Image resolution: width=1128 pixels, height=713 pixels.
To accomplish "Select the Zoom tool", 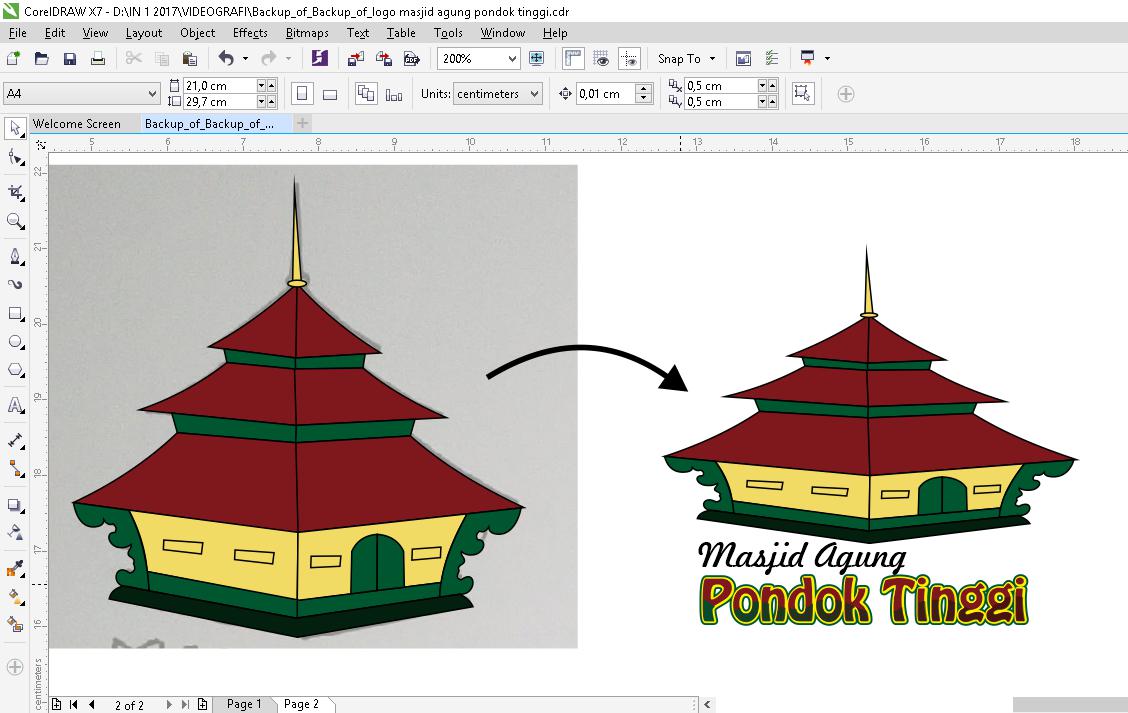I will pos(15,220).
